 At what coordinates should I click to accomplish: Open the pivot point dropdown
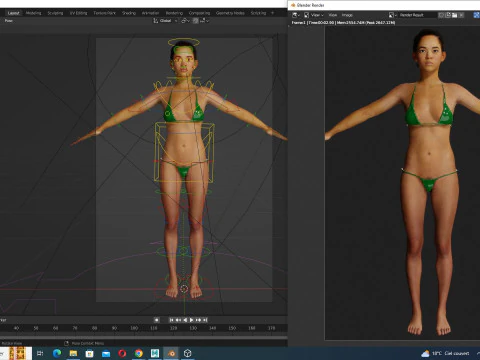(185, 21)
